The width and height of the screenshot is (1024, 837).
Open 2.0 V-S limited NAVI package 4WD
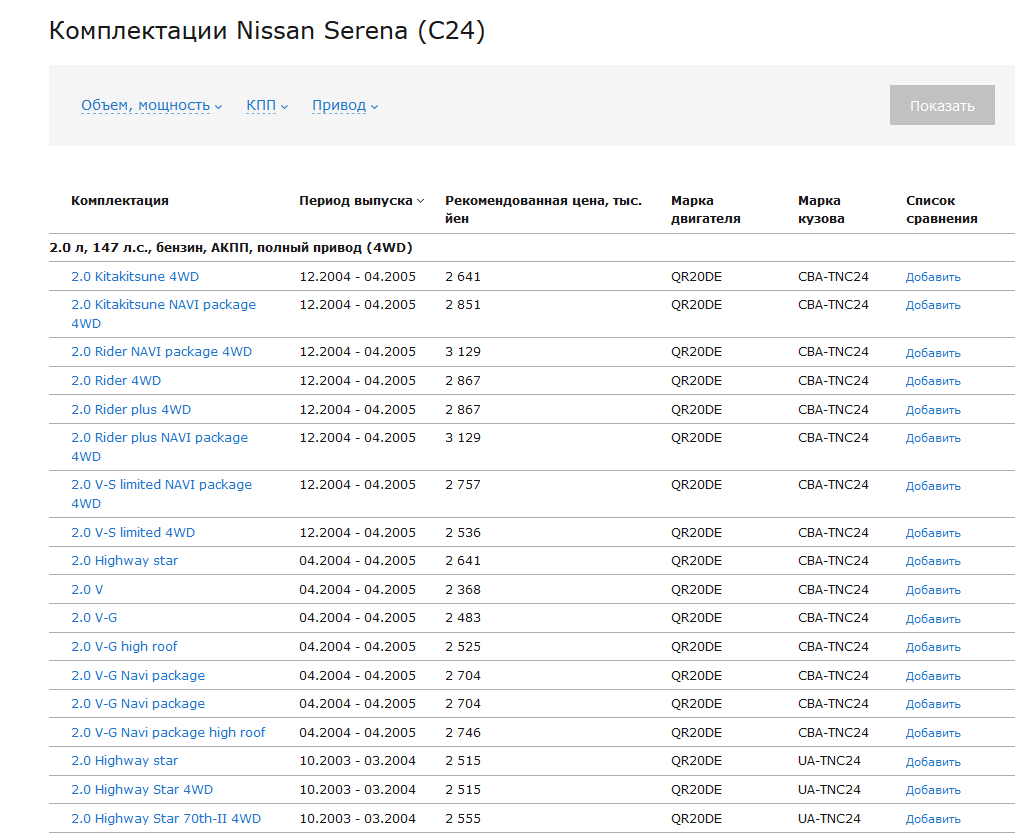tap(161, 494)
